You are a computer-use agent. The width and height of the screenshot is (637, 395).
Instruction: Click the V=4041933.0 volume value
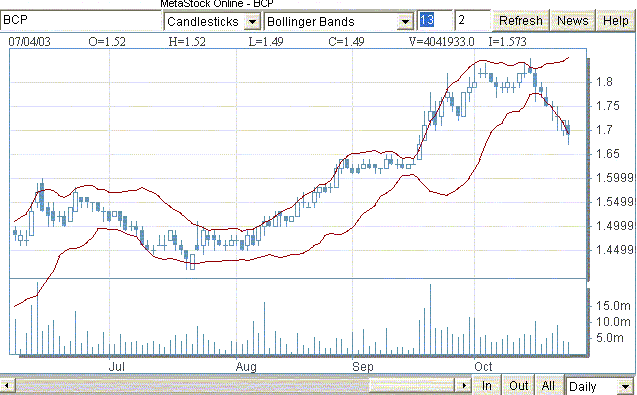[442, 42]
